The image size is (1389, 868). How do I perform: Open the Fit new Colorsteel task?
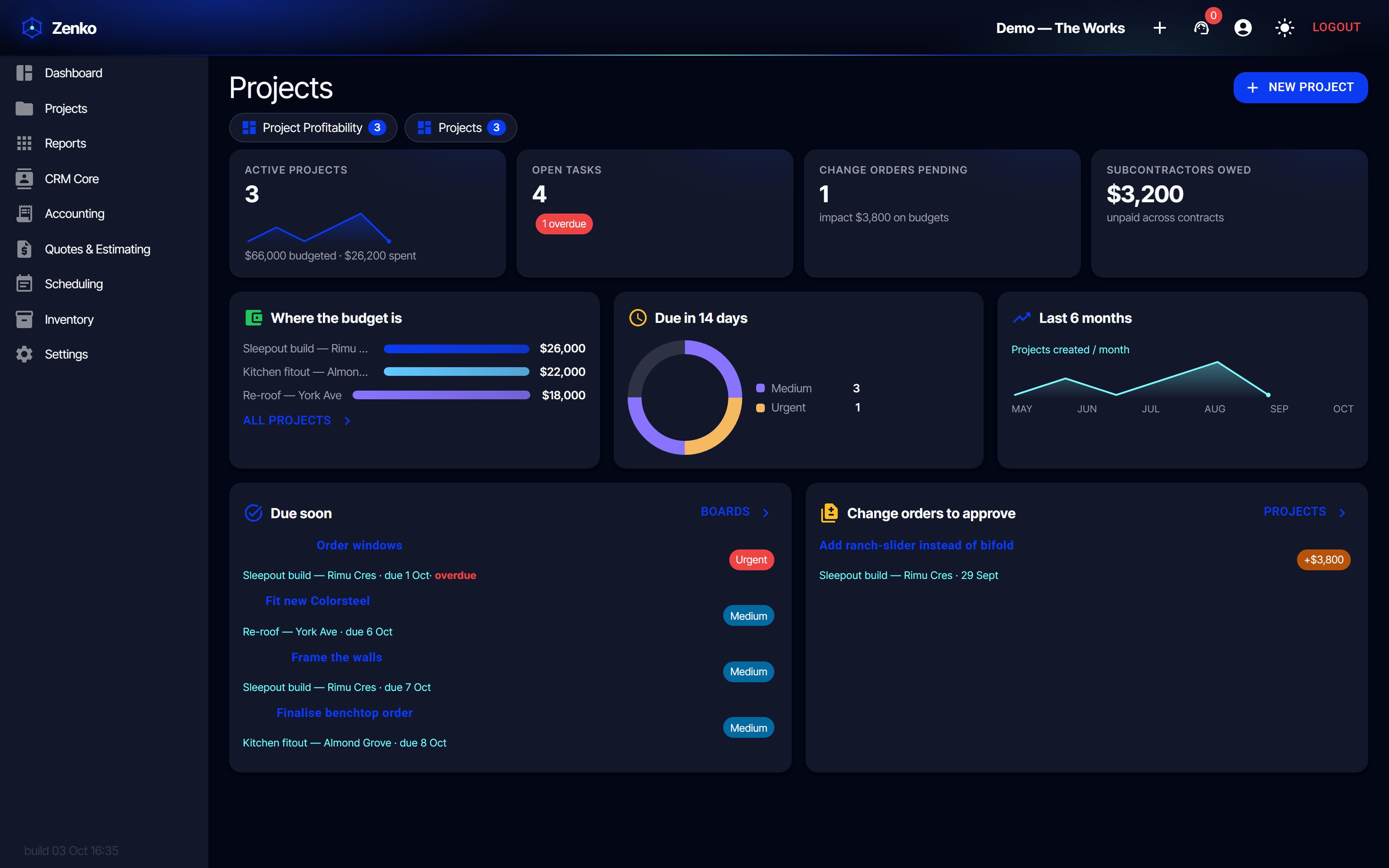[317, 601]
